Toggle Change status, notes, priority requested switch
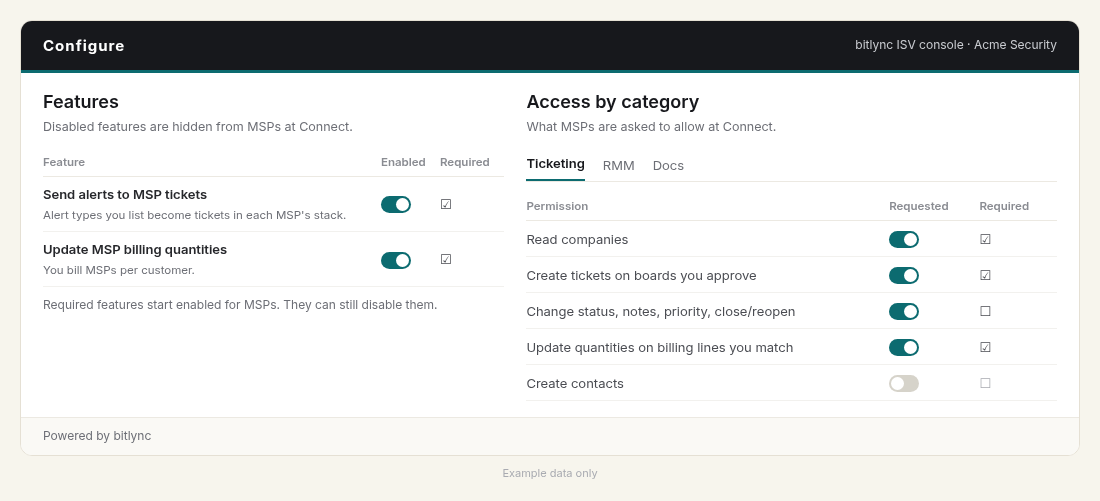The image size is (1100, 501). [904, 311]
